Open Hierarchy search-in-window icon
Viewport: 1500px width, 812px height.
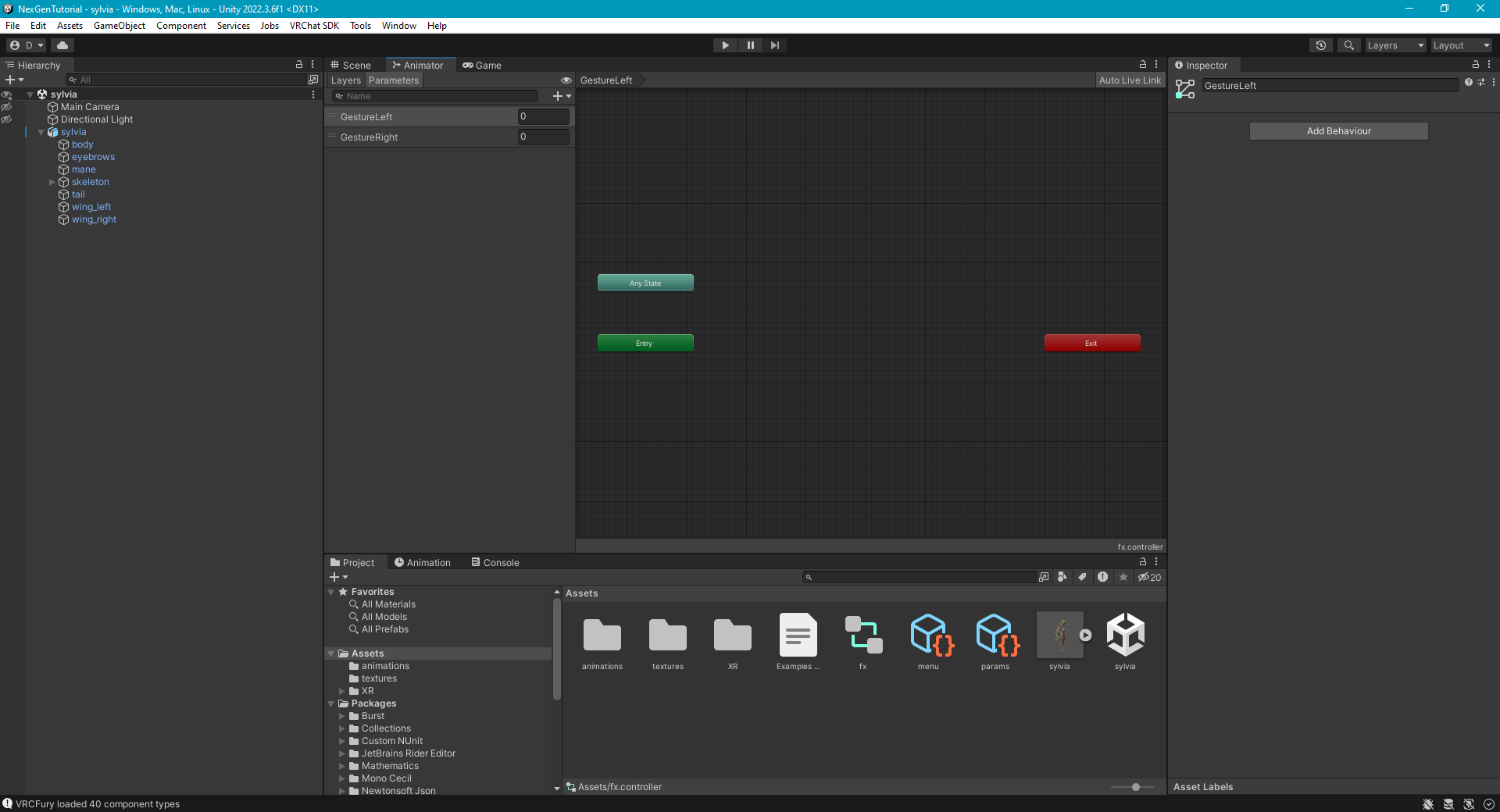pos(313,80)
